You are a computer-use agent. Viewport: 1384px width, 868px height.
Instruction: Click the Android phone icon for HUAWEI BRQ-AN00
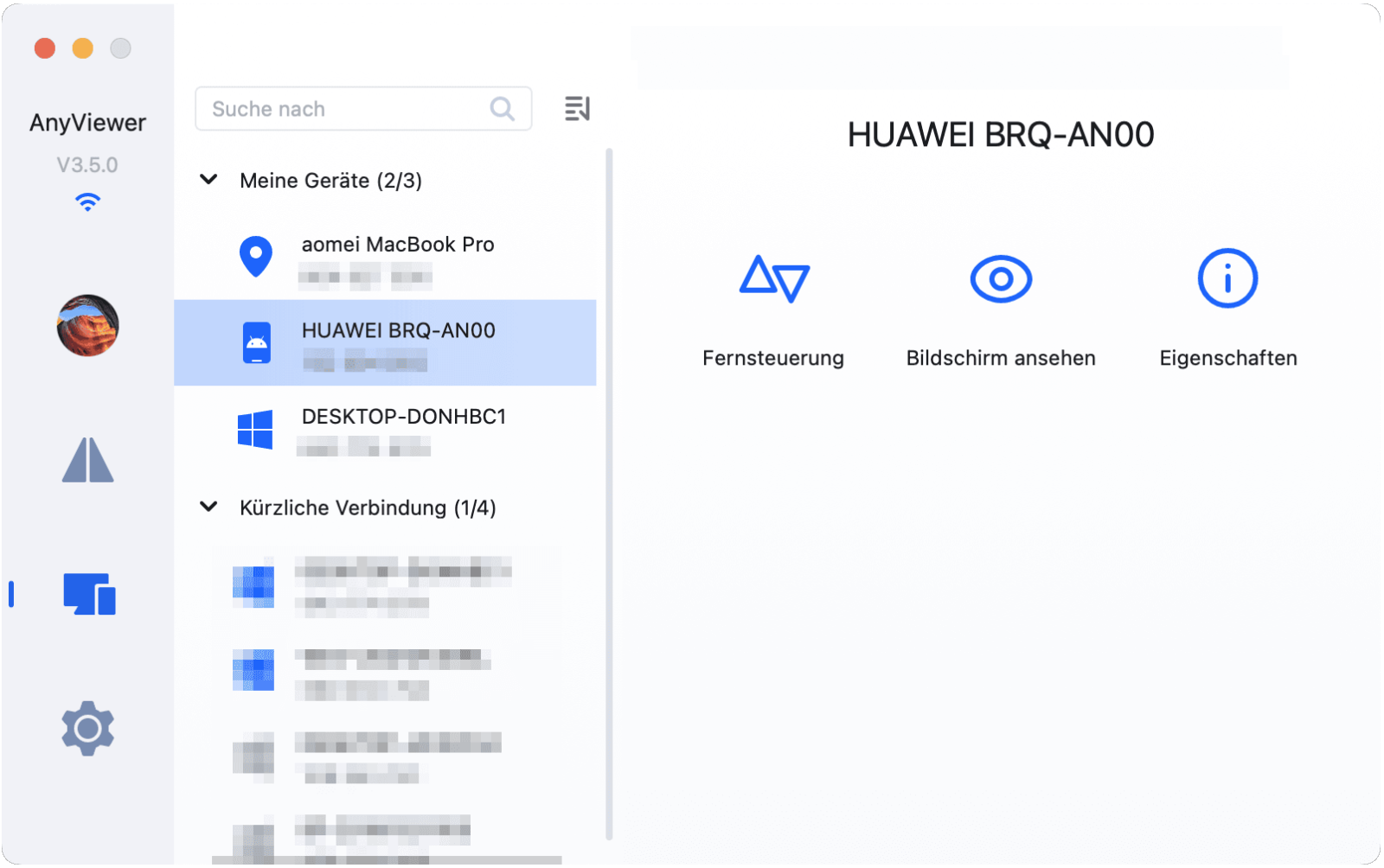257,342
